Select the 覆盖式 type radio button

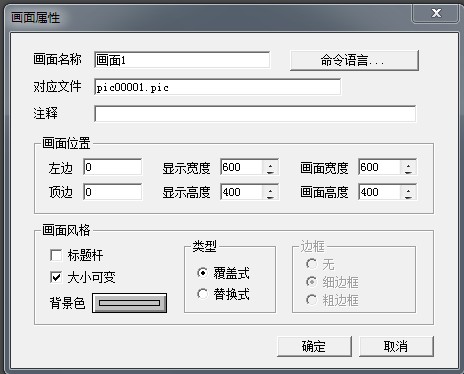point(202,273)
